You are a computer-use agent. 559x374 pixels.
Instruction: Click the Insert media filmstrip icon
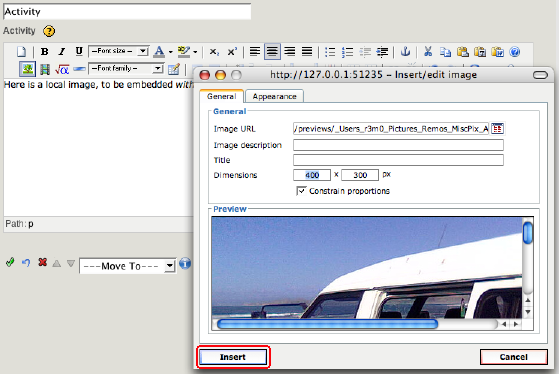pyautogui.click(x=45, y=69)
